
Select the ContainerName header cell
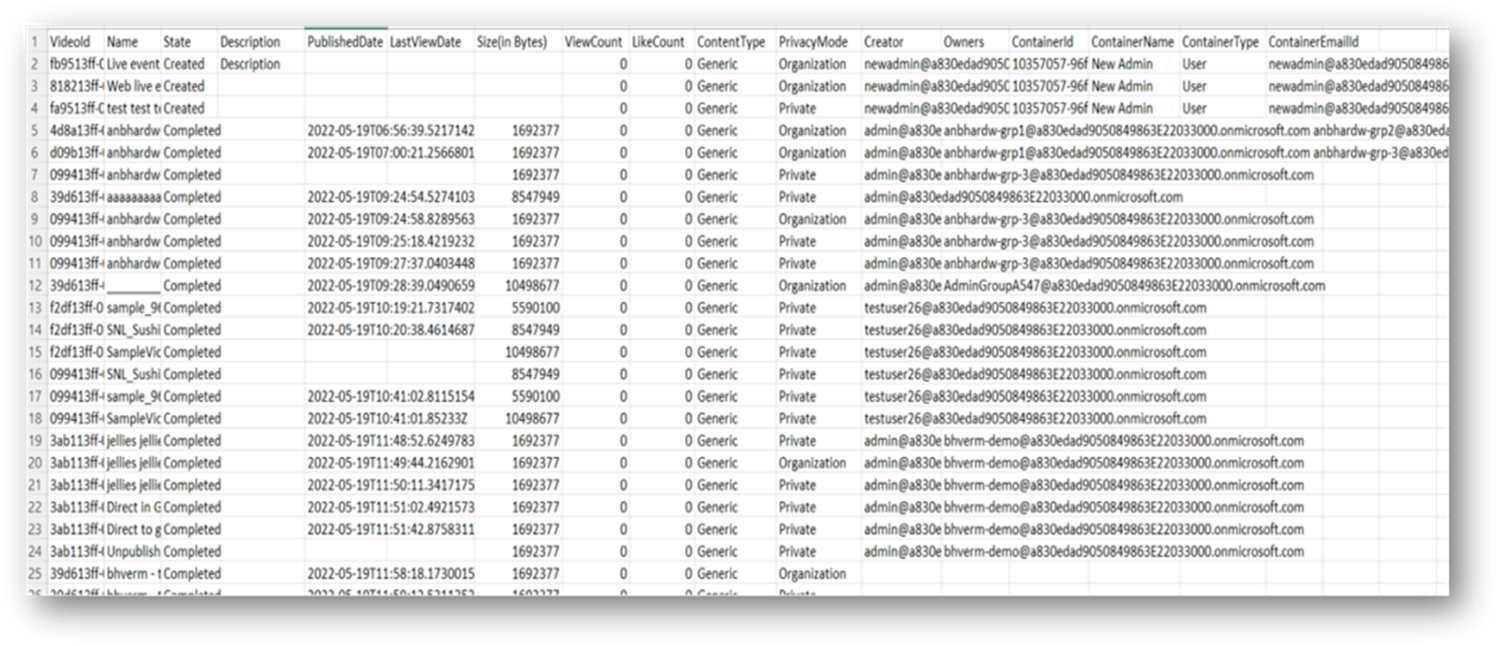(1134, 42)
